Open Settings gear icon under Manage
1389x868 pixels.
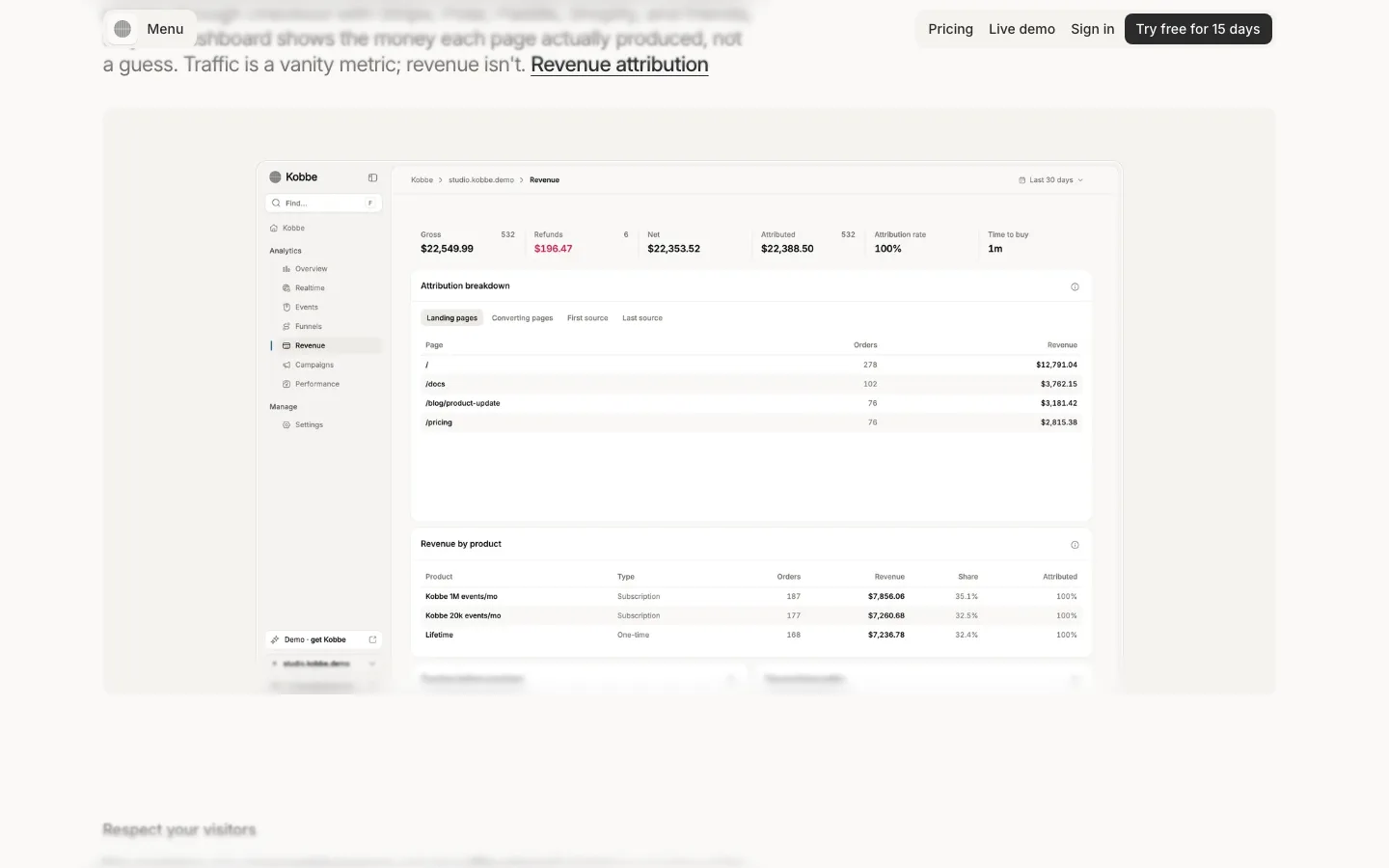286,425
